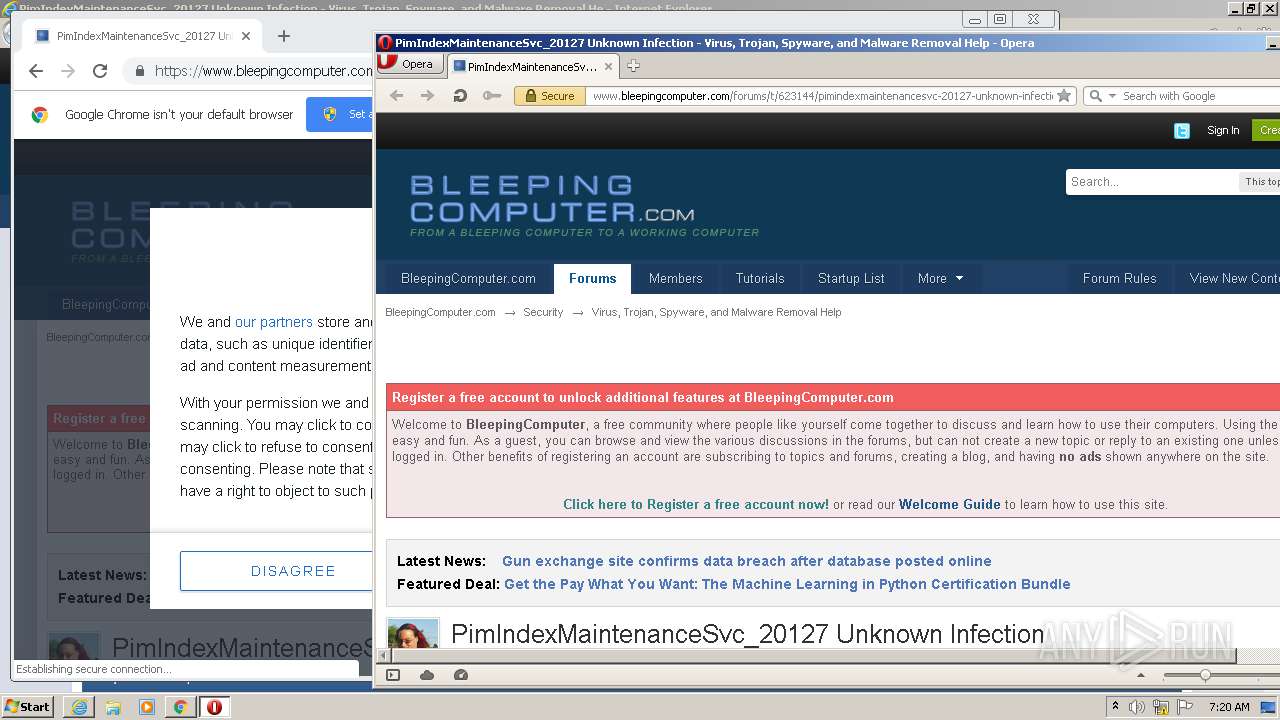This screenshot has width=1280, height=720.
Task: Click the Chrome address bar lock icon
Action: click(x=140, y=71)
